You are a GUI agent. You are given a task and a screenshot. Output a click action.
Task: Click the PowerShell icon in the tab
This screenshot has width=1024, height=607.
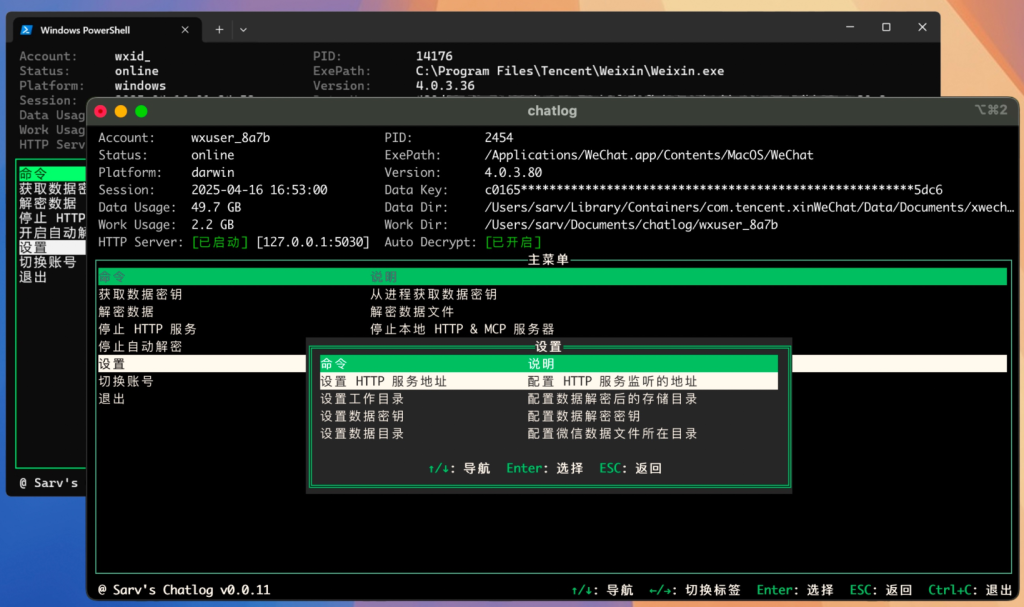click(x=26, y=30)
